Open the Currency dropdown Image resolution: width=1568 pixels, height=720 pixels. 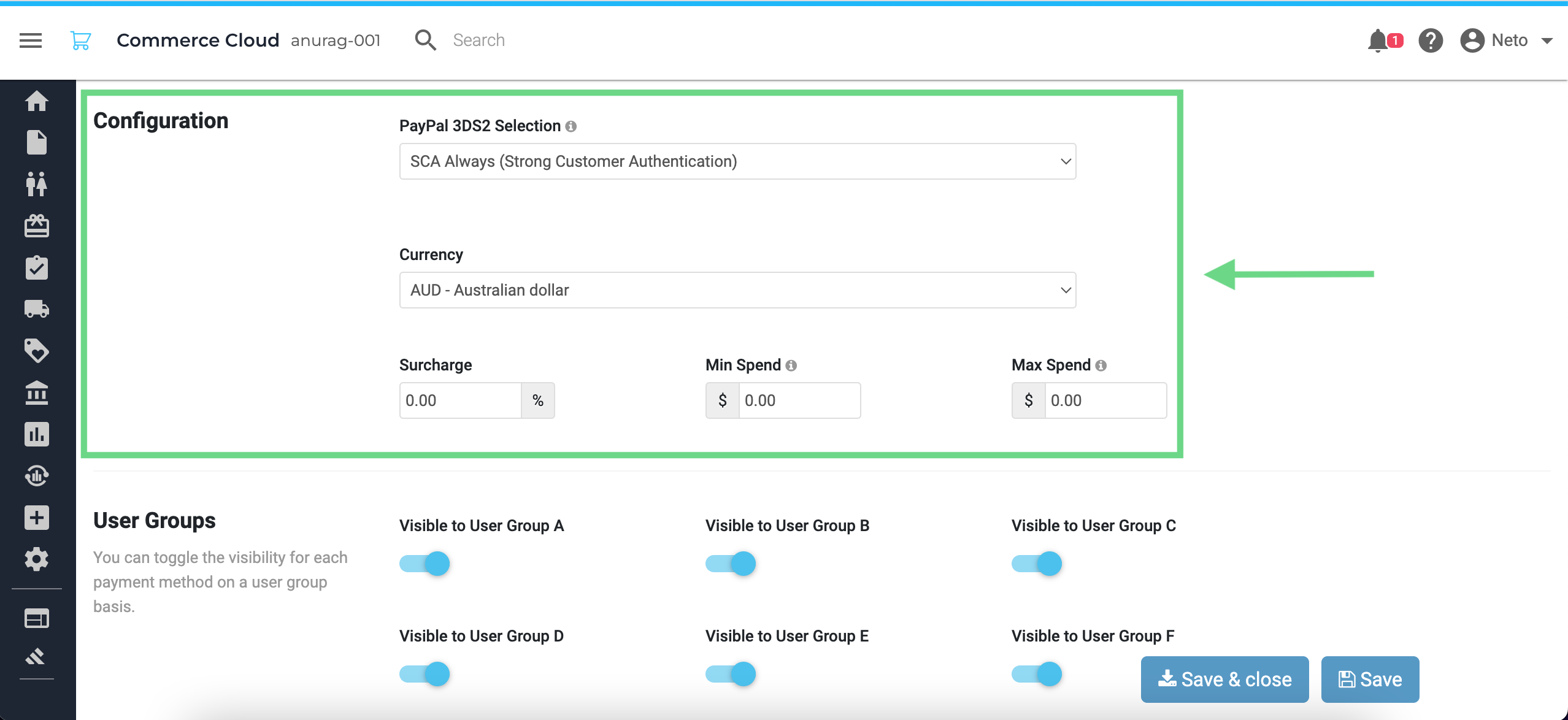coord(737,290)
